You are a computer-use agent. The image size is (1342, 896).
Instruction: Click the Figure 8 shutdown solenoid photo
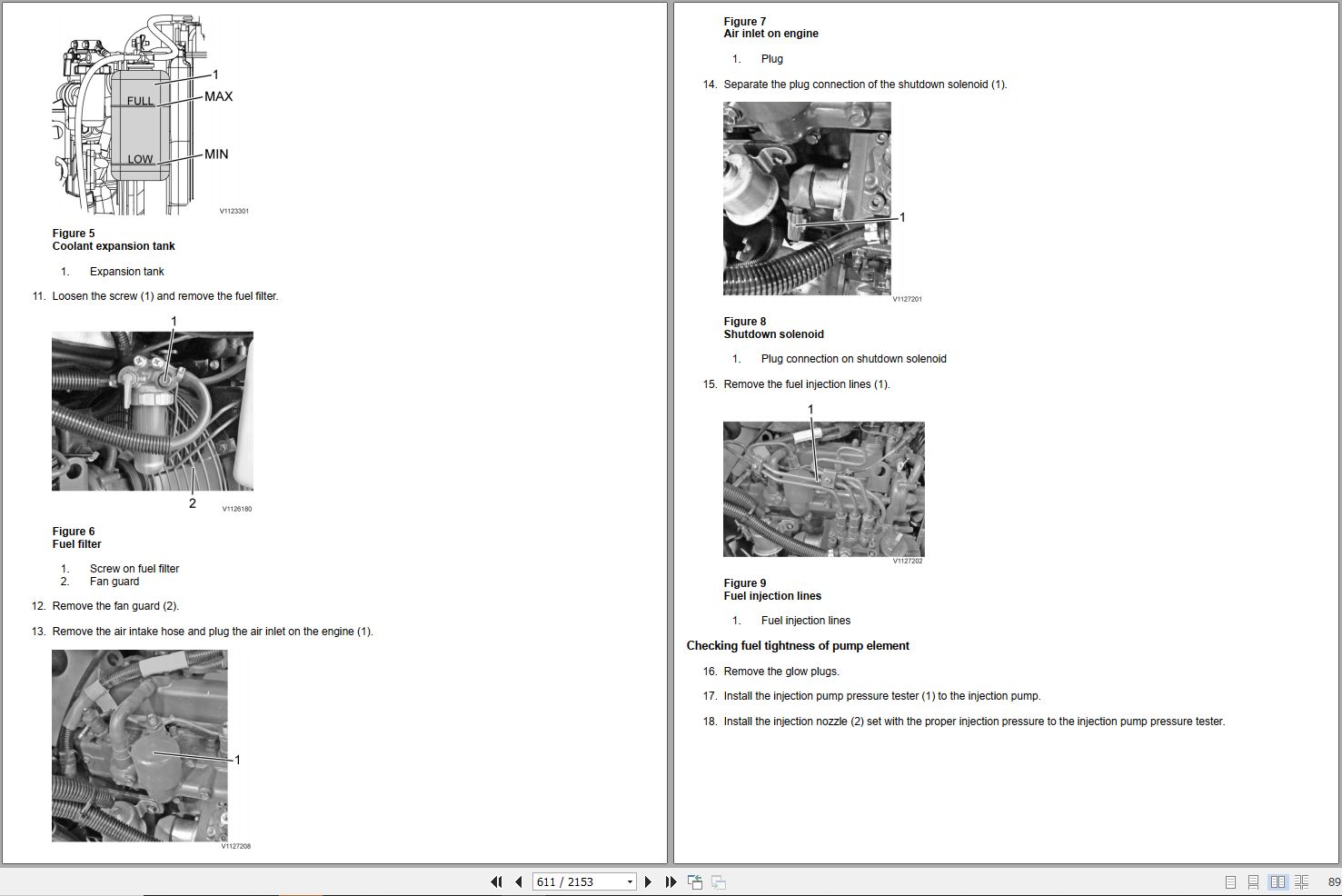point(807,198)
